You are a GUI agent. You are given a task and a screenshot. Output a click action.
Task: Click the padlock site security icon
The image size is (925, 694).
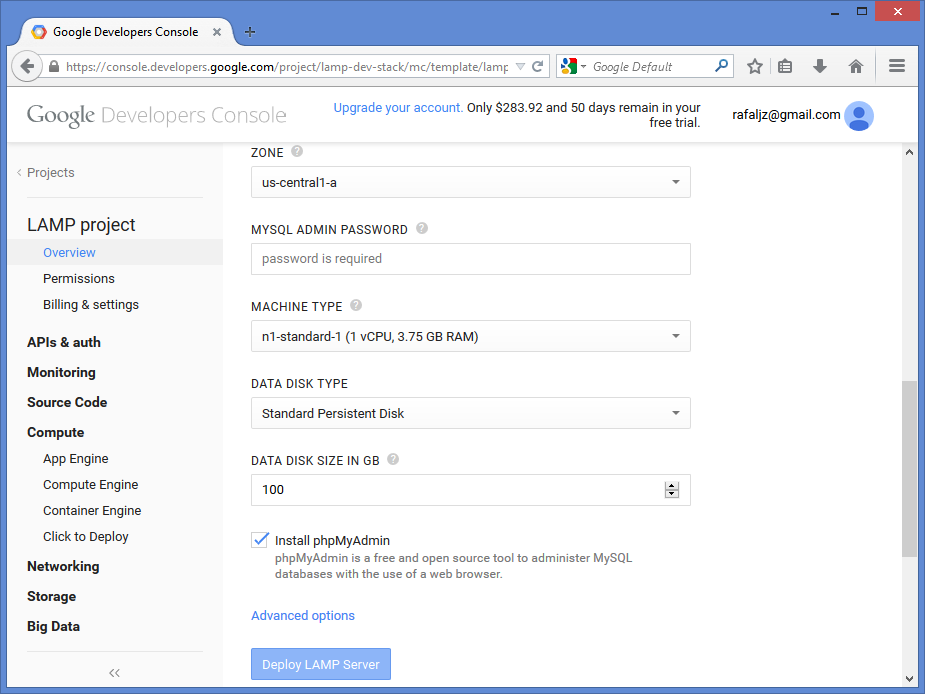tap(54, 67)
